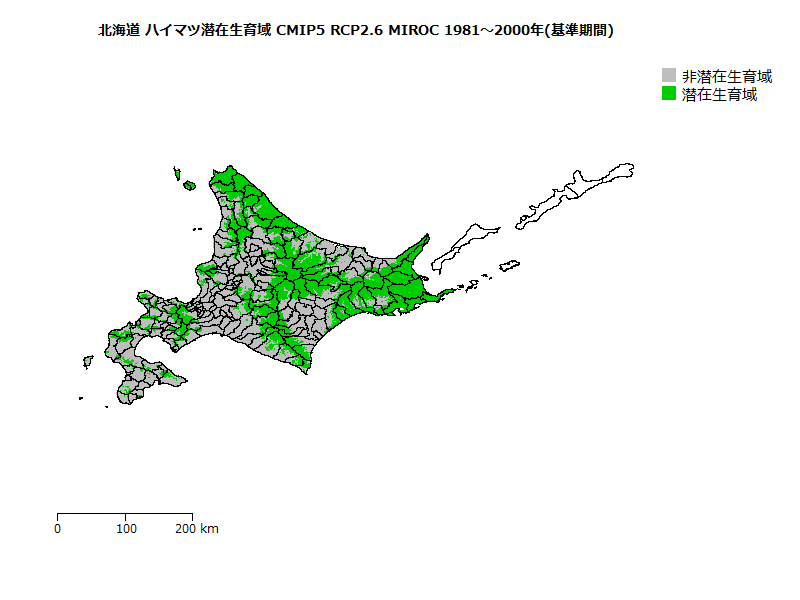Click the 200 km label on scale bar

point(197,528)
